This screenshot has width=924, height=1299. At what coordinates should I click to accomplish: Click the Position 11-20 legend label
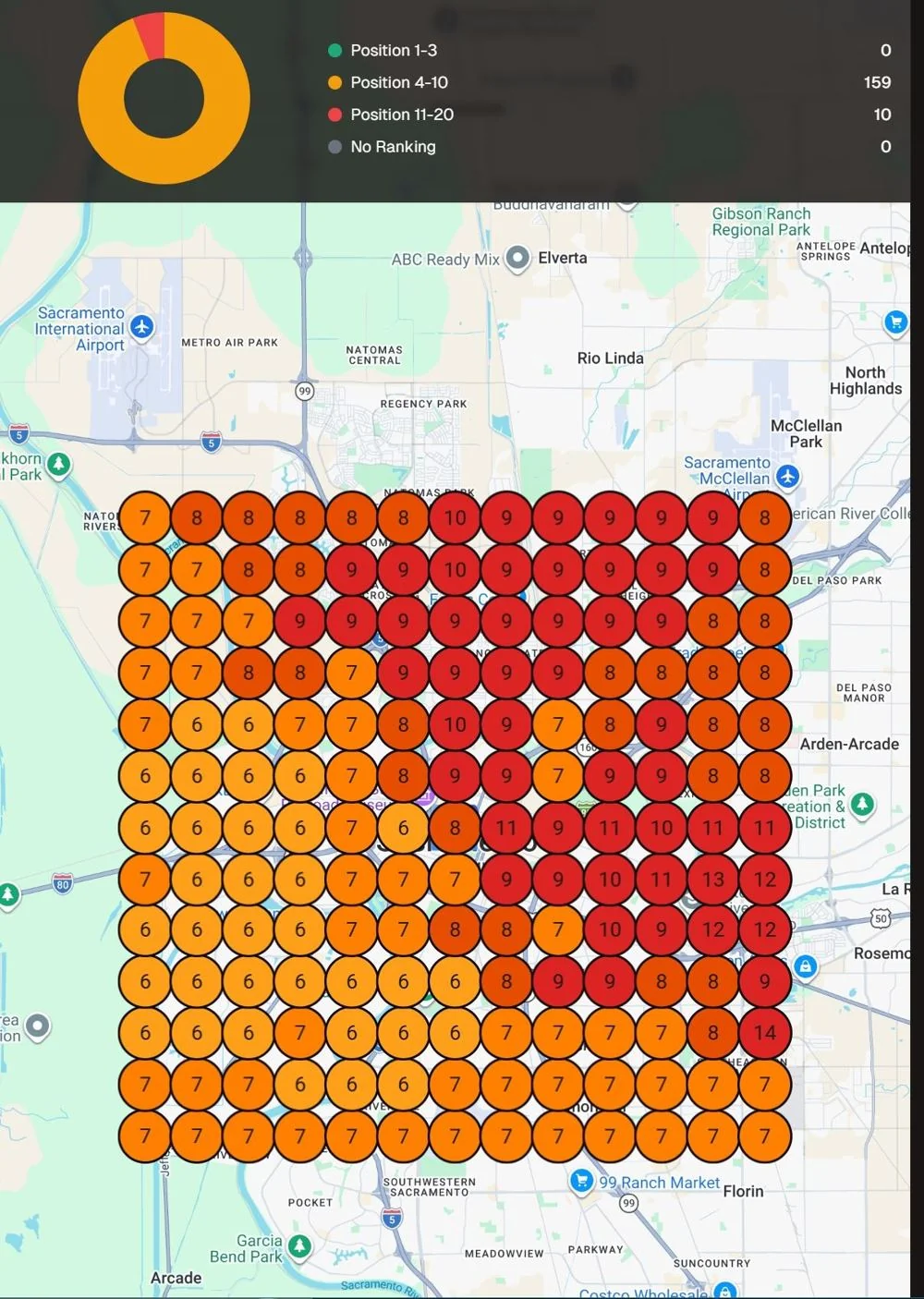coord(402,115)
